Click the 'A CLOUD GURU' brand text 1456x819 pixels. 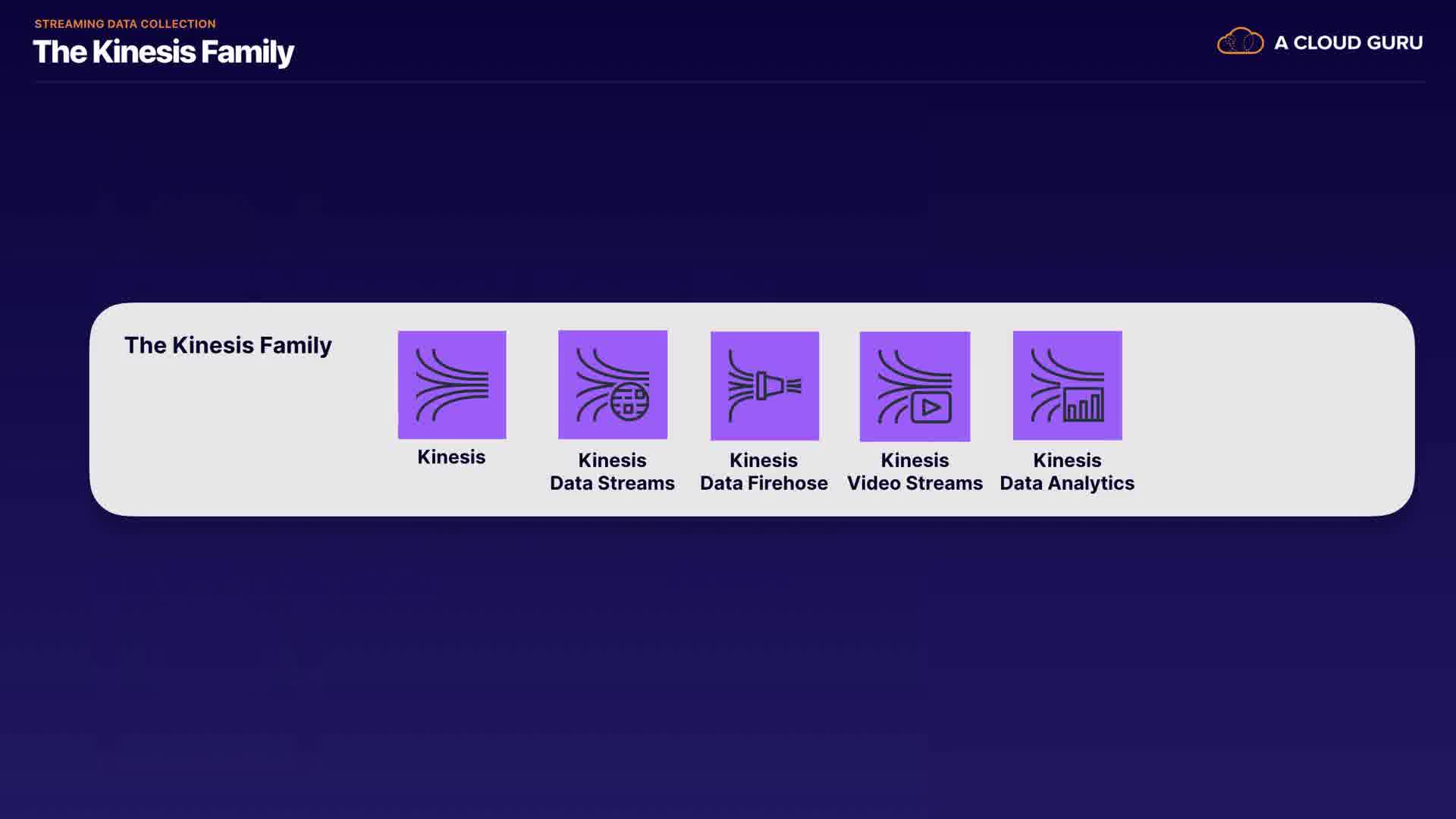pos(1348,43)
